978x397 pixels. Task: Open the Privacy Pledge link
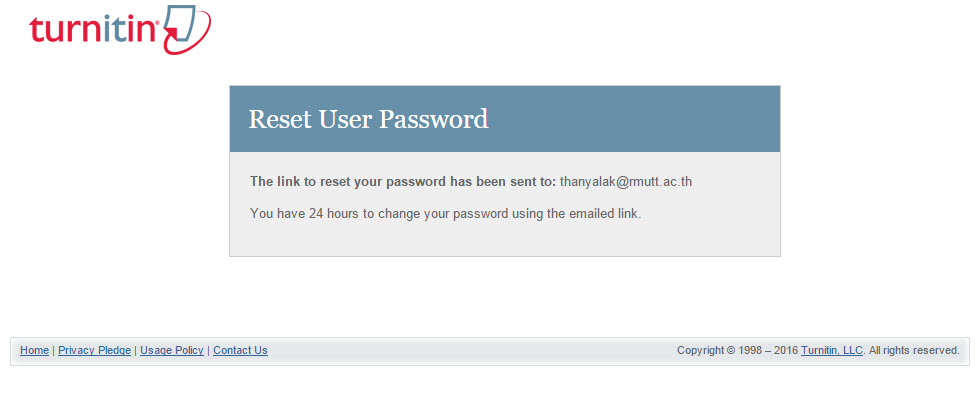pyautogui.click(x=94, y=351)
